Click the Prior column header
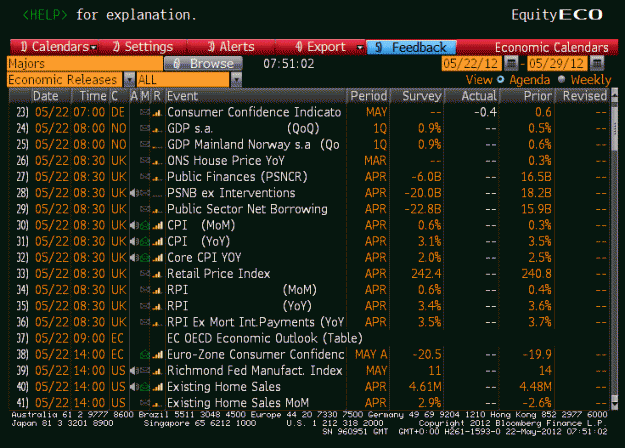 click(527, 96)
